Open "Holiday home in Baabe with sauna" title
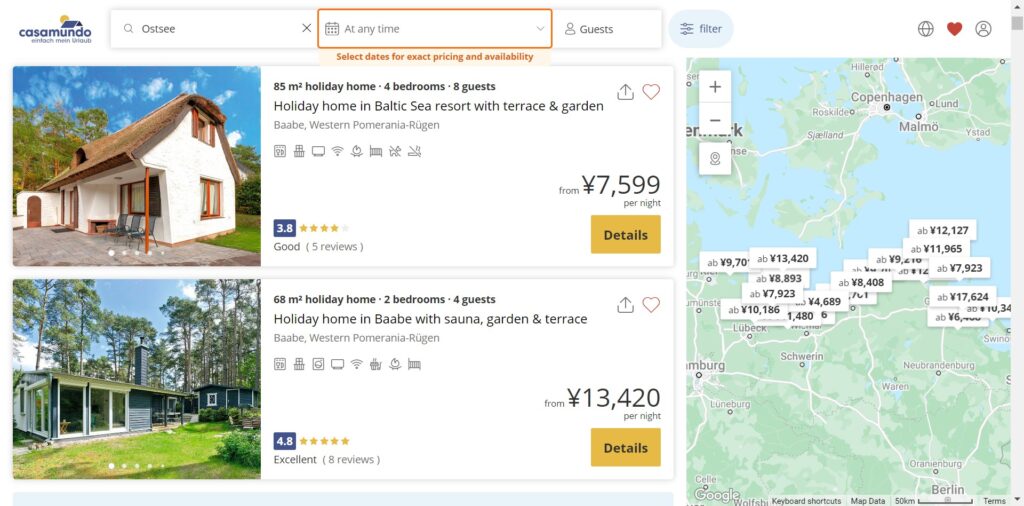1024x506 pixels. coord(430,319)
